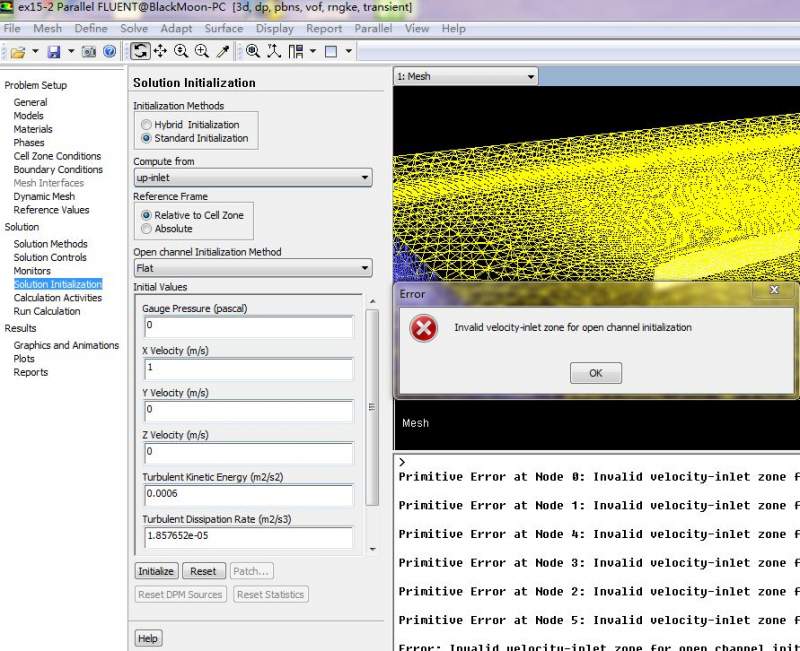Viewport: 800px width, 651px height.
Task: Click the Y Velocity input field
Action: (248, 411)
